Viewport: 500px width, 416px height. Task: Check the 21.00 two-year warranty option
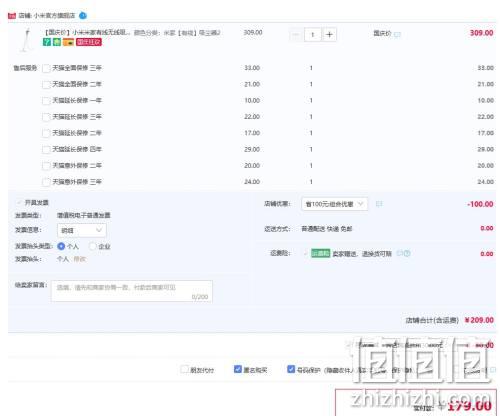tap(46, 85)
